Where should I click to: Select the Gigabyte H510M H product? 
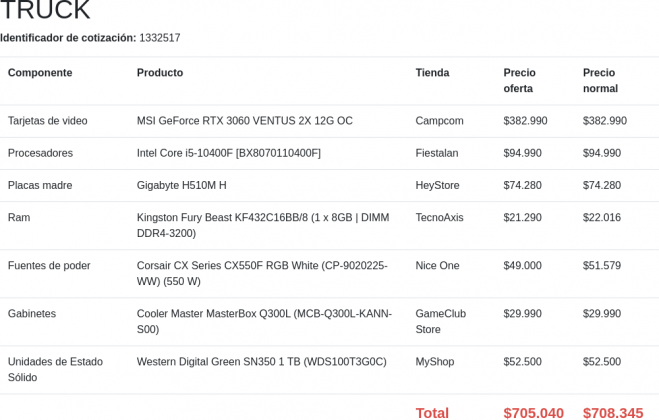[x=181, y=185]
